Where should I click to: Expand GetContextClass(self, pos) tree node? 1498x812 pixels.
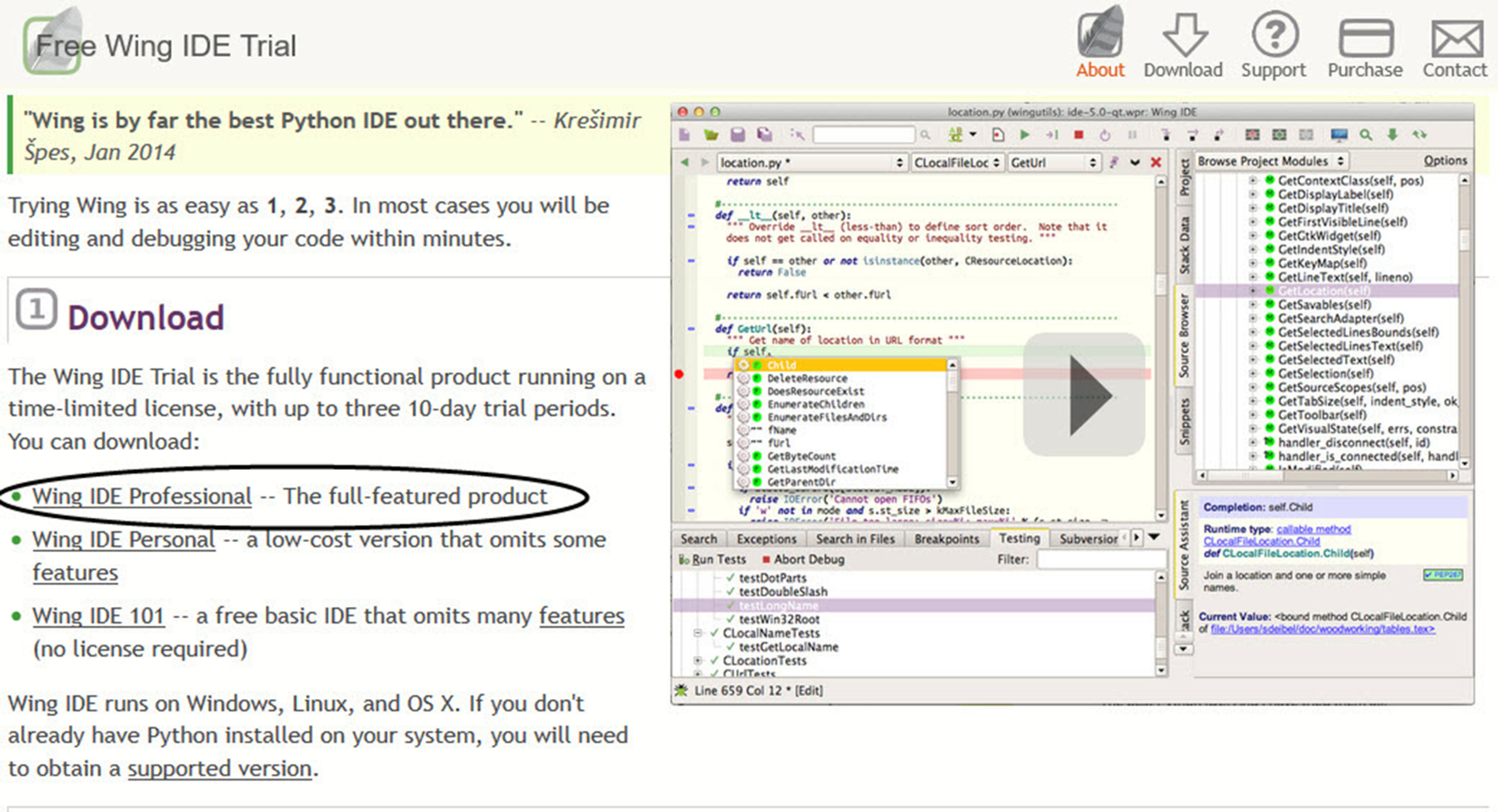tap(1253, 181)
